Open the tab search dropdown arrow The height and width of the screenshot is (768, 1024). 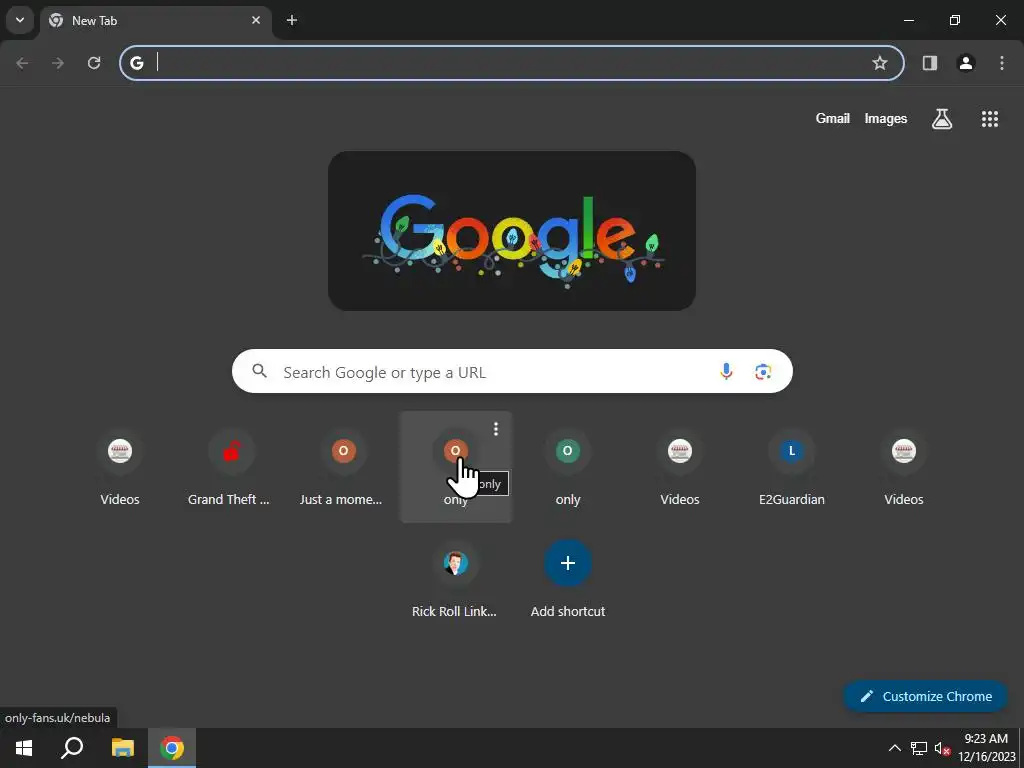[x=20, y=20]
